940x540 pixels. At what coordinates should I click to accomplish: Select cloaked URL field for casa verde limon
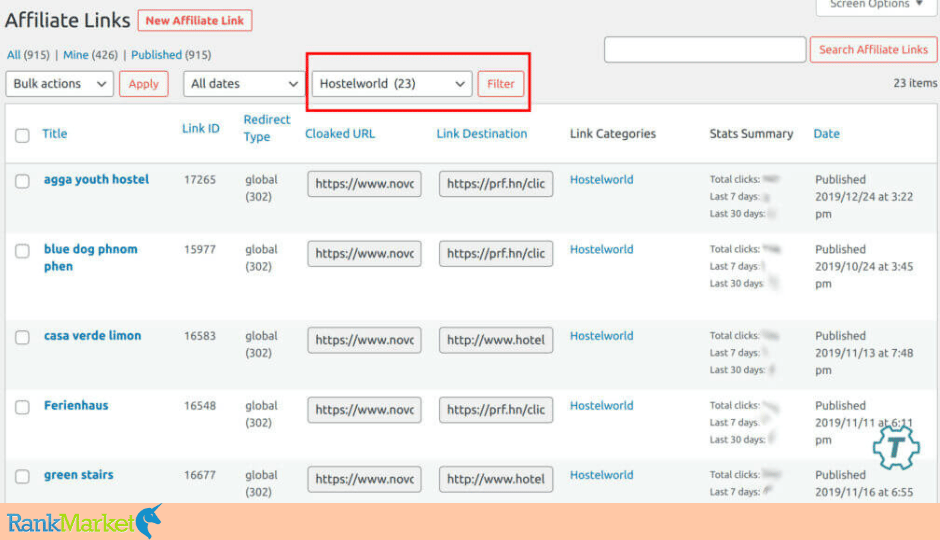(x=364, y=340)
